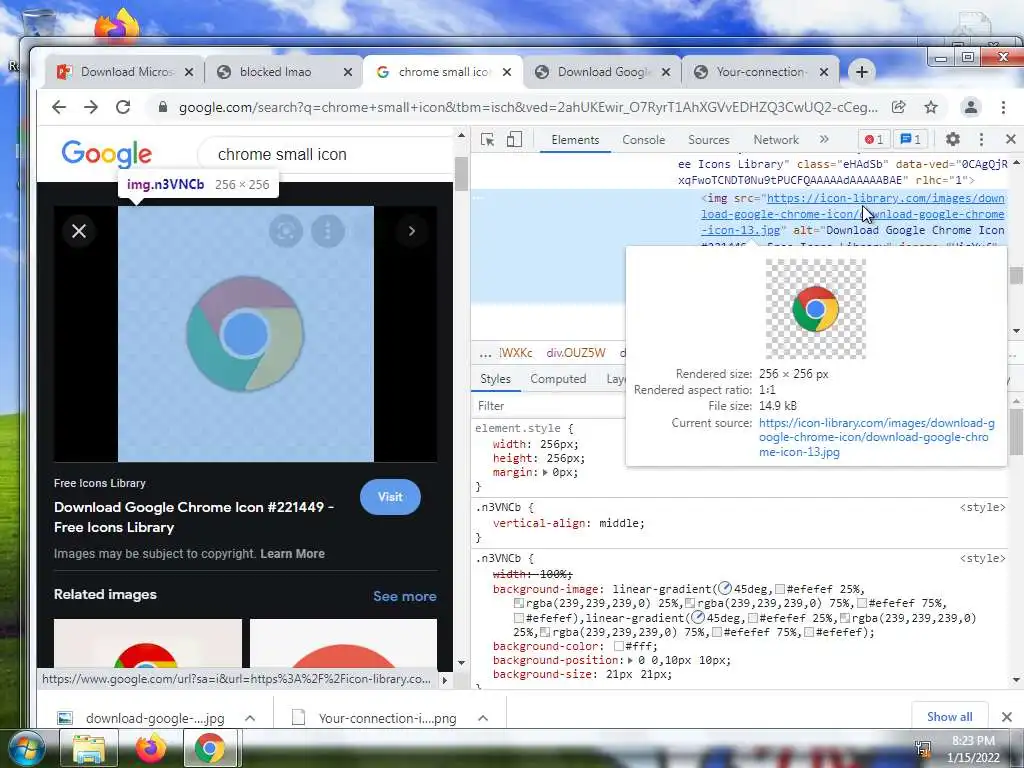Screen dimensions: 1024x768
Task: Open the second related red thumbnail
Action: tap(344, 643)
